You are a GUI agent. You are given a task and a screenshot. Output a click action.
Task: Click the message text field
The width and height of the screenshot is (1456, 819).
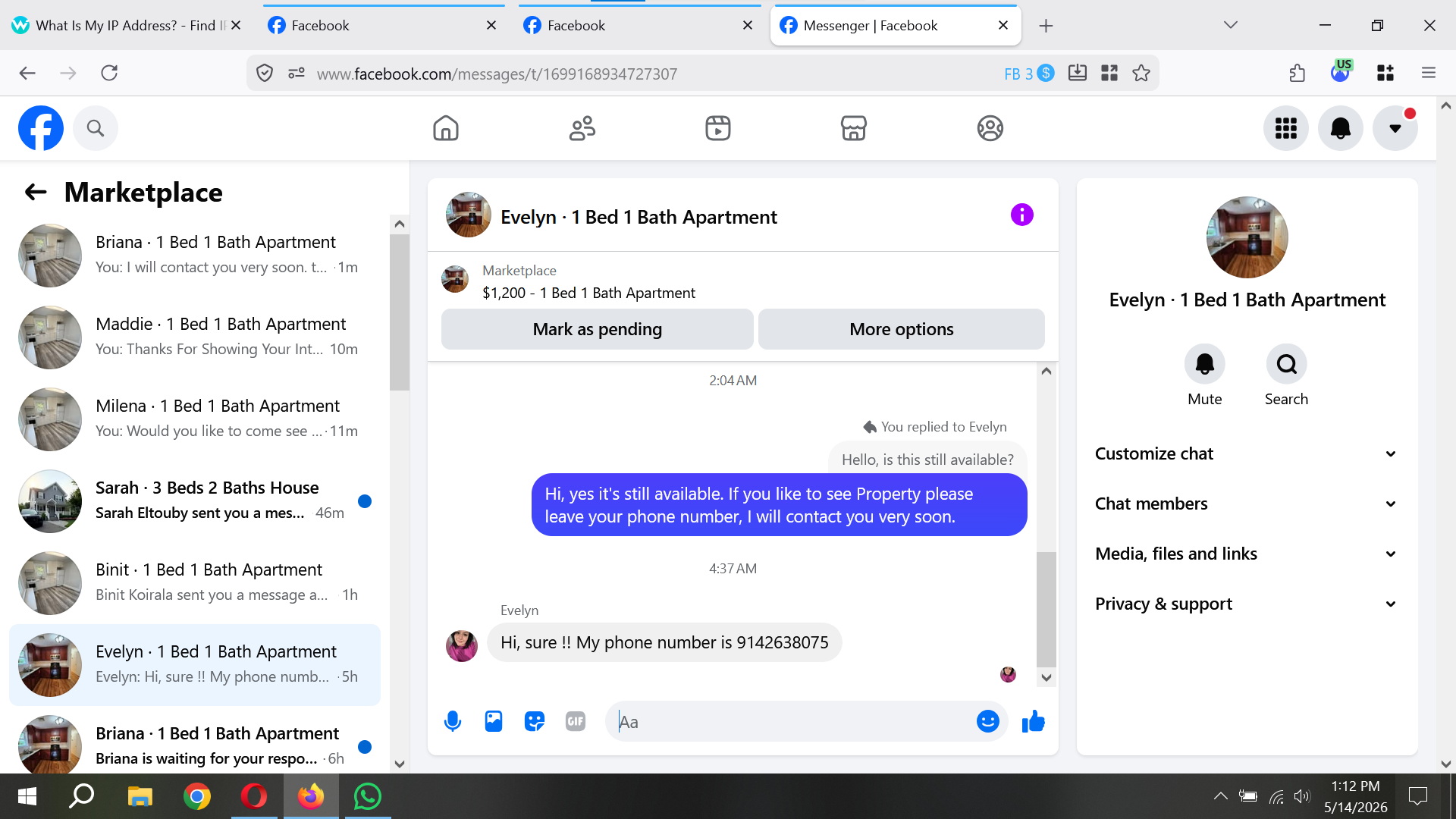pyautogui.click(x=792, y=722)
